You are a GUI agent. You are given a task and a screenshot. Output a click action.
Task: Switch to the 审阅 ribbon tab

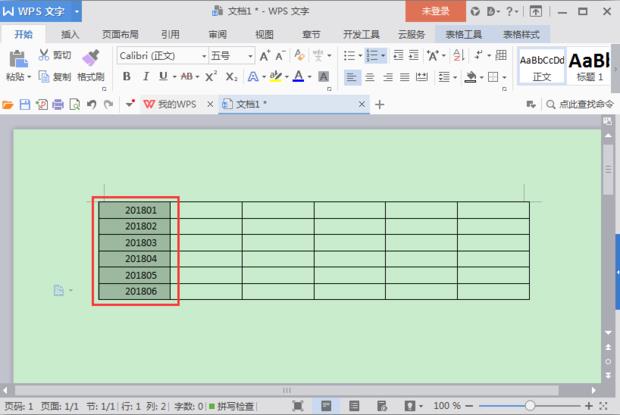(x=217, y=35)
